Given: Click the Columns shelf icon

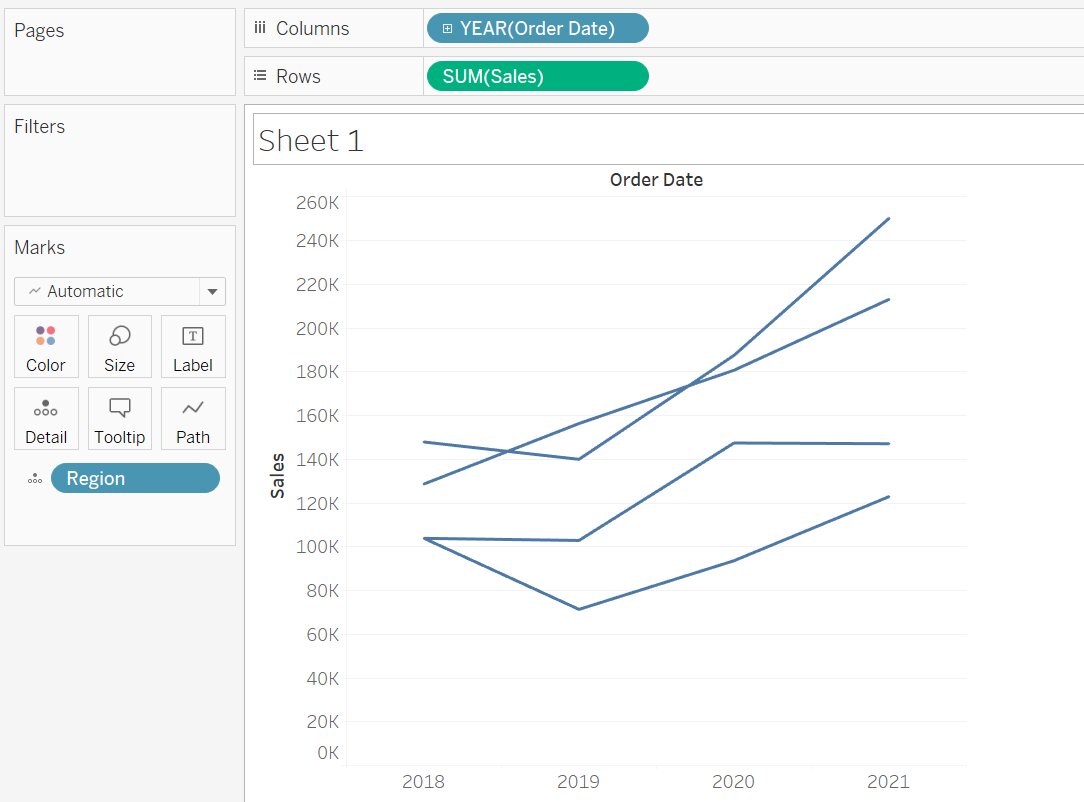Looking at the screenshot, I should (x=260, y=28).
